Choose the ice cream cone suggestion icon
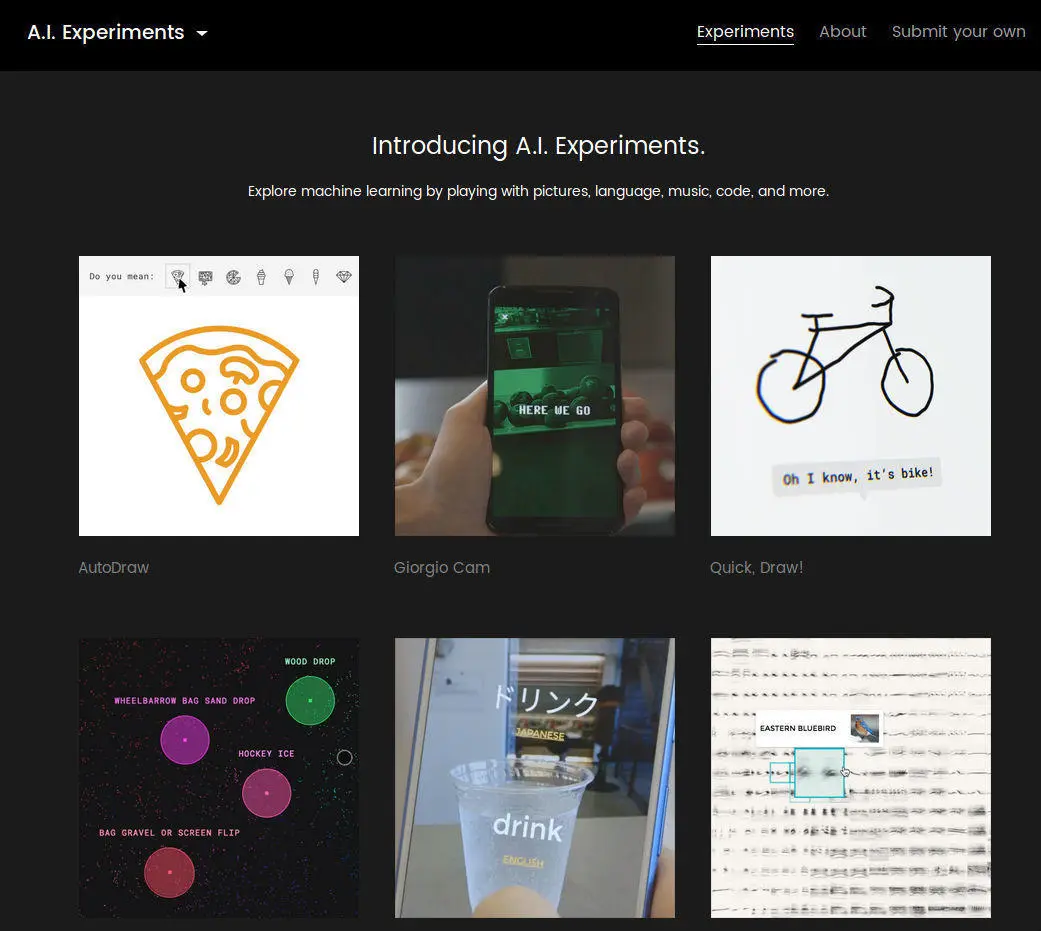 click(x=289, y=276)
